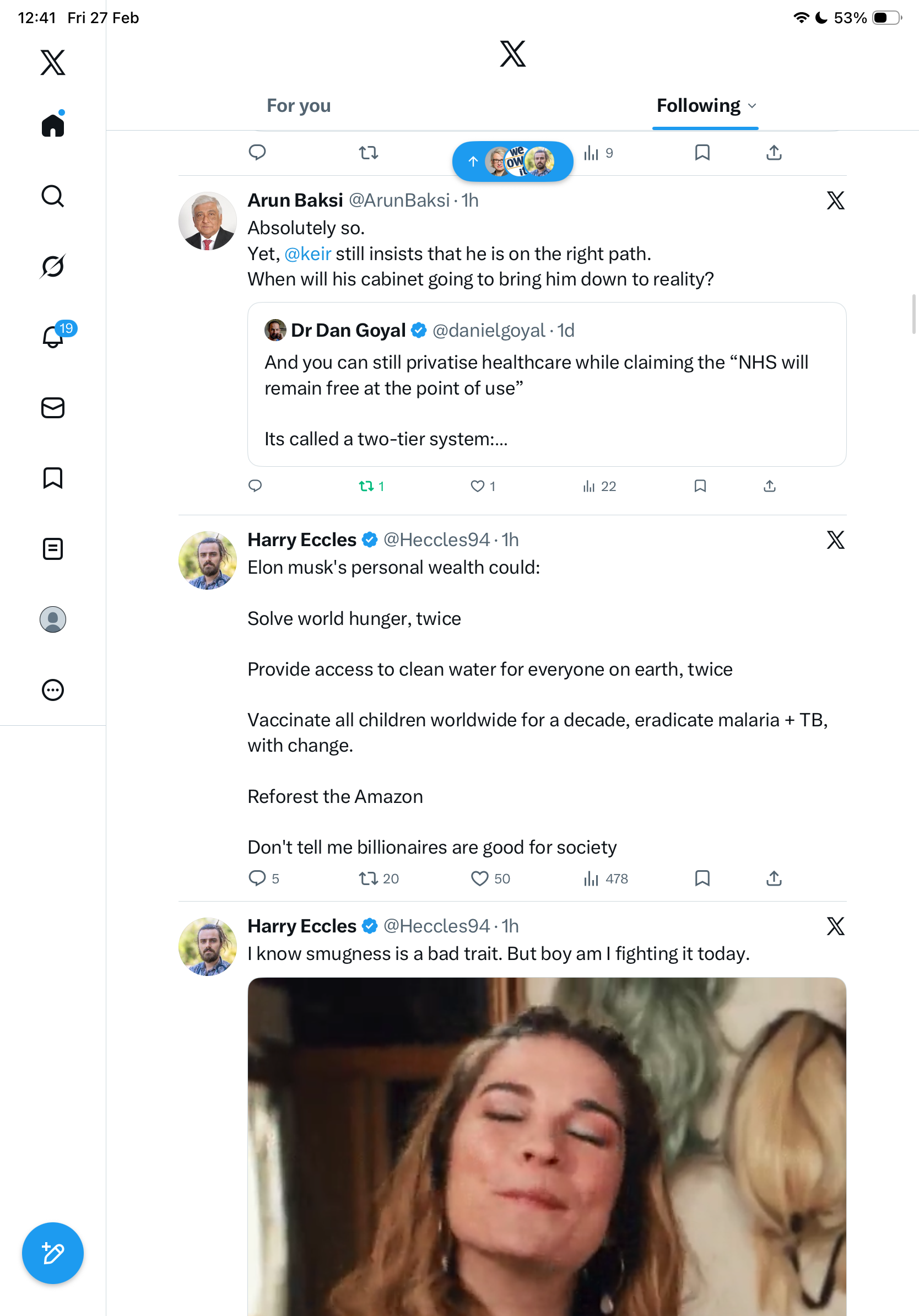Open Bookmarks in the left sidebar
This screenshot has width=919, height=1316.
(x=53, y=478)
